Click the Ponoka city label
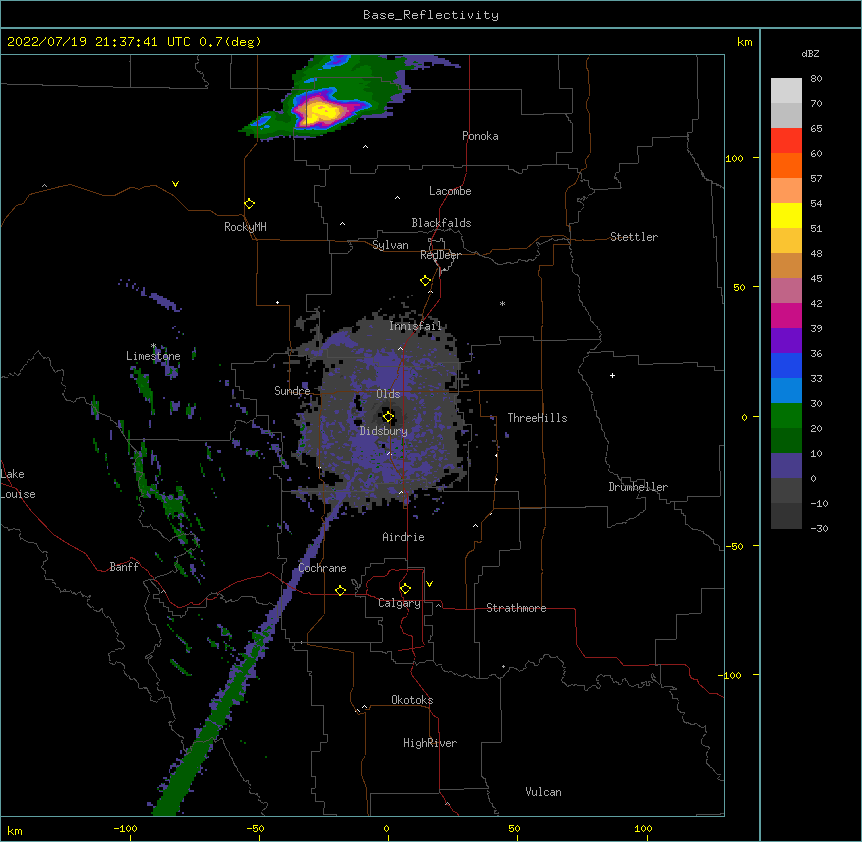This screenshot has height=842, width=862. click(x=480, y=136)
